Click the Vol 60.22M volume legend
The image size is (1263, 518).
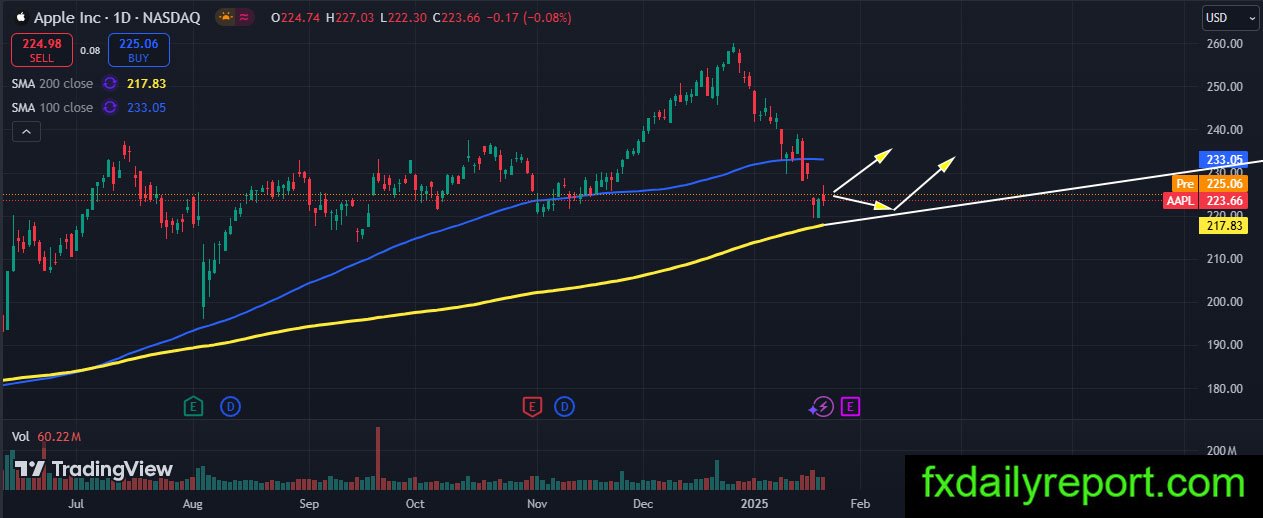[45, 437]
